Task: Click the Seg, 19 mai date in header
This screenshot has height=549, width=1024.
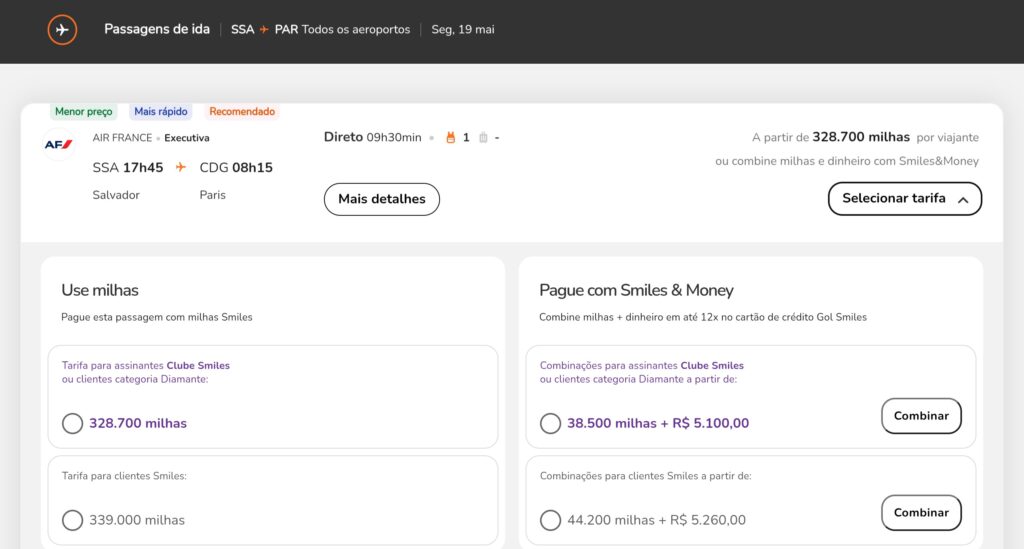Action: (462, 30)
